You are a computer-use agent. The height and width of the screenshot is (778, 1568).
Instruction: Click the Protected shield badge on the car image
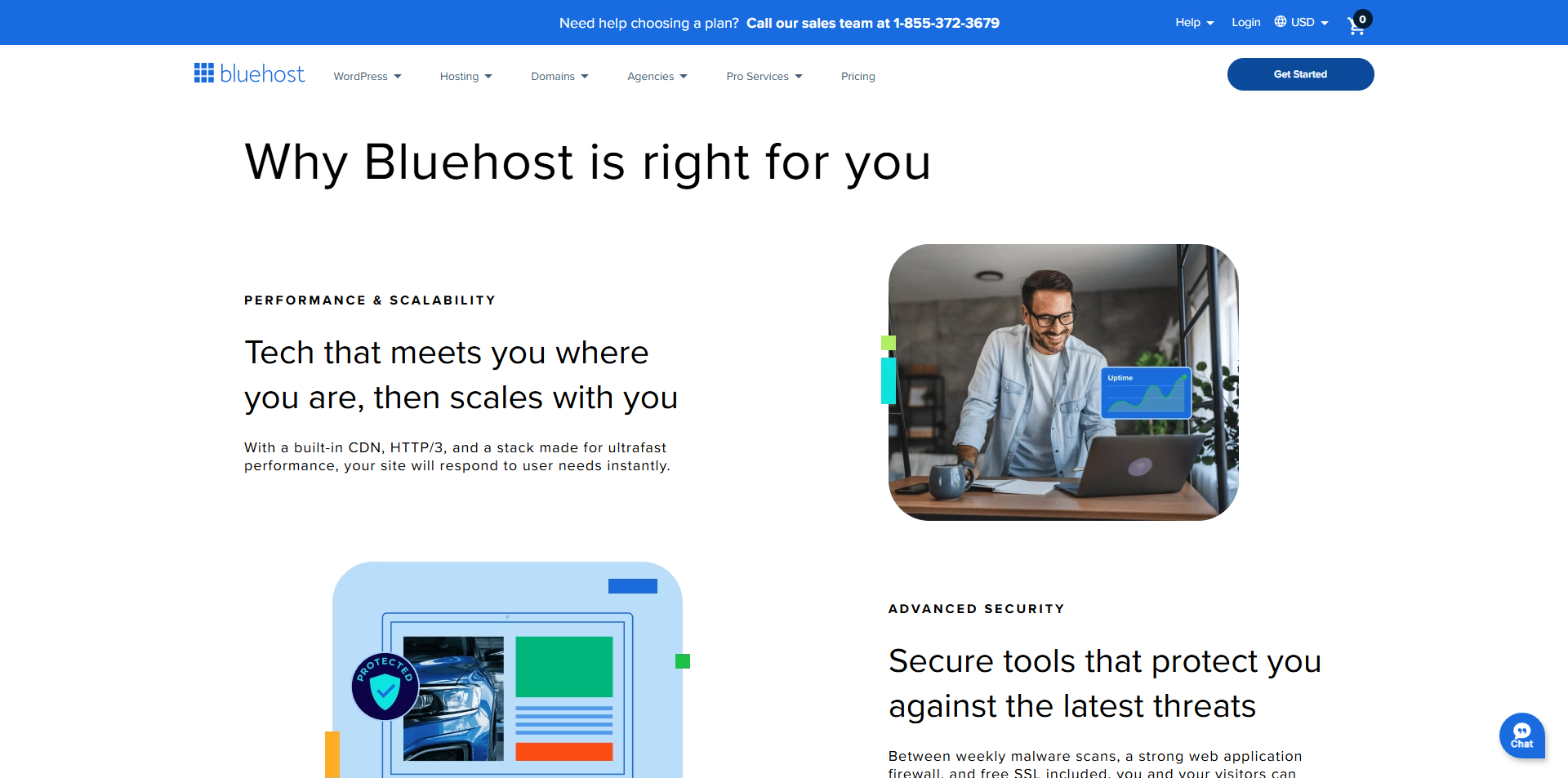[x=385, y=687]
